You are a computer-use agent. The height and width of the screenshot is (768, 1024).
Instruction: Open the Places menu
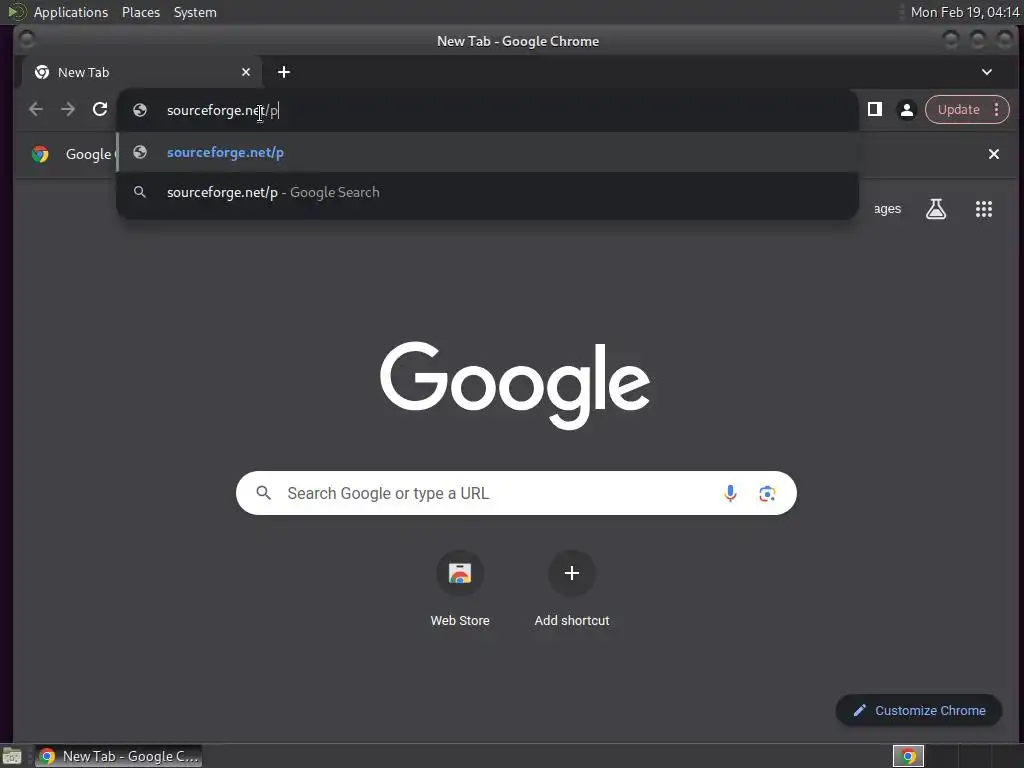point(140,12)
